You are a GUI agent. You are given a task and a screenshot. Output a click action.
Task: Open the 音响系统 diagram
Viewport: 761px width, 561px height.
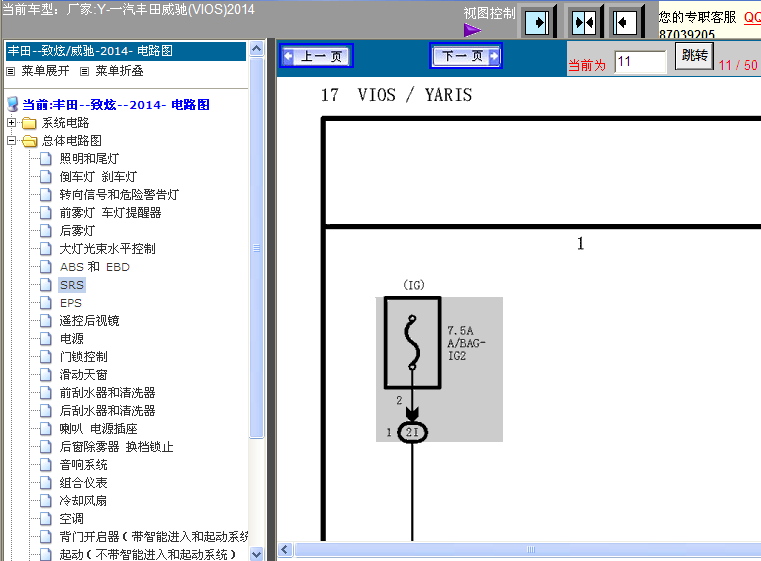point(83,465)
